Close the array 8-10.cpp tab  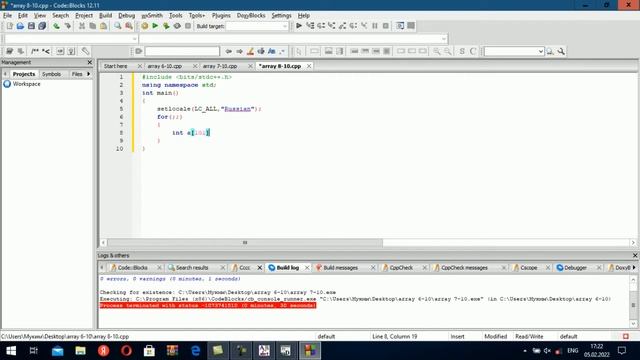tap(309, 66)
